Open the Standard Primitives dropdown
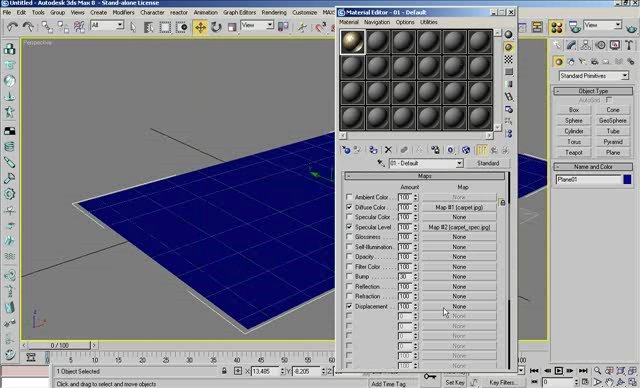 click(593, 76)
